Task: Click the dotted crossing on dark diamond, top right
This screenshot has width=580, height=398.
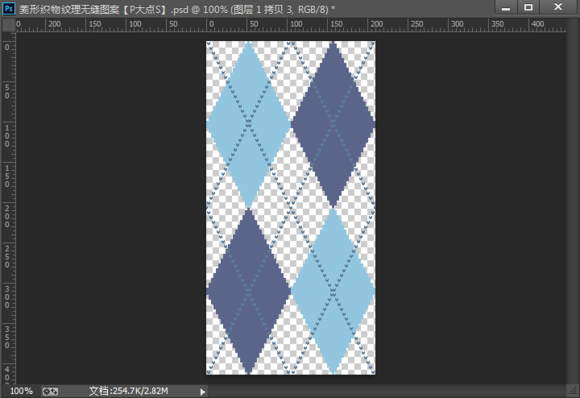Action: 333,125
